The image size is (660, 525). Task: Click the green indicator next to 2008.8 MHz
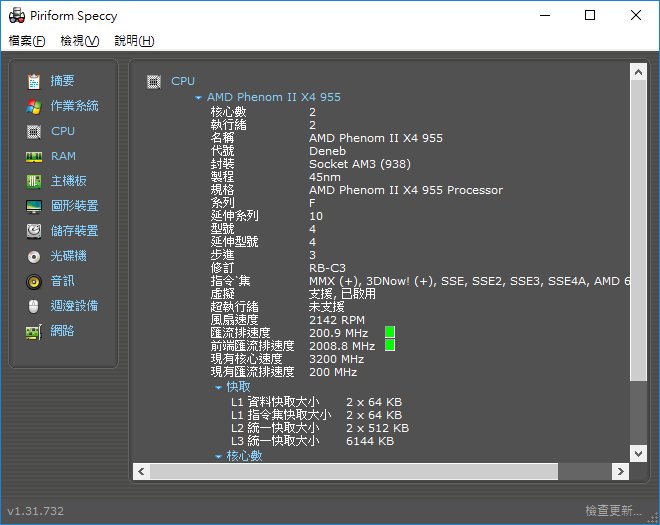[390, 345]
